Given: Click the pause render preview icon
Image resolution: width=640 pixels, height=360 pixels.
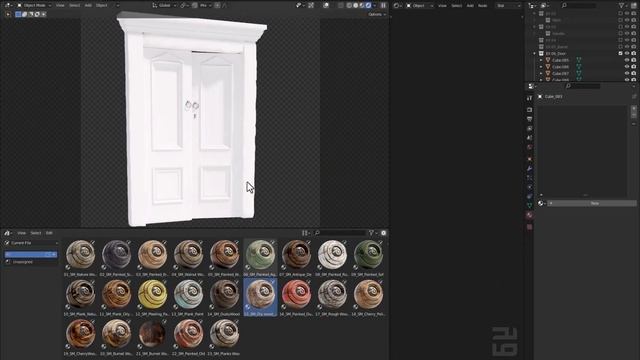Looking at the screenshot, I should point(383,5).
